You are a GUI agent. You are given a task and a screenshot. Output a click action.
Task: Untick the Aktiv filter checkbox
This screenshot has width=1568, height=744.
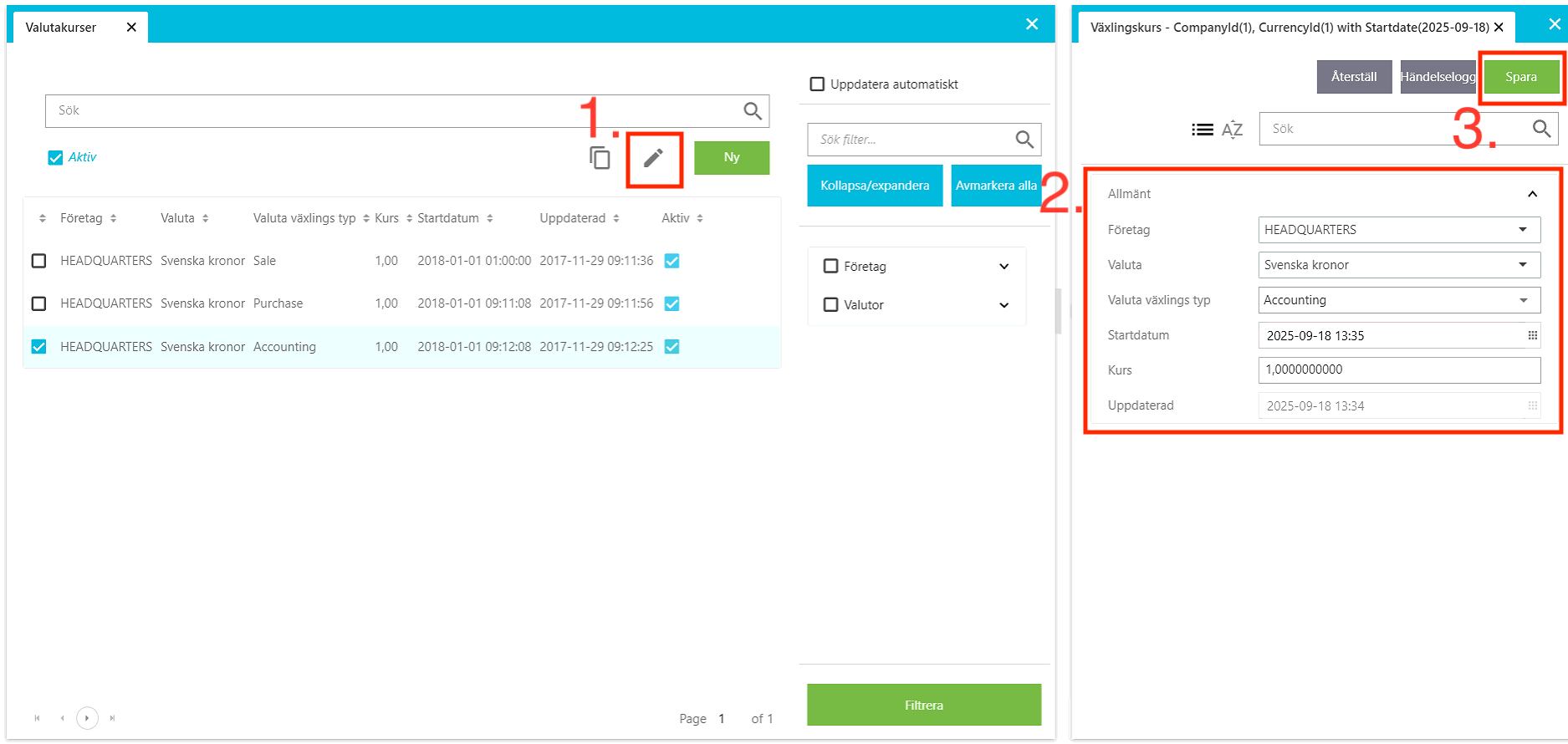click(56, 158)
